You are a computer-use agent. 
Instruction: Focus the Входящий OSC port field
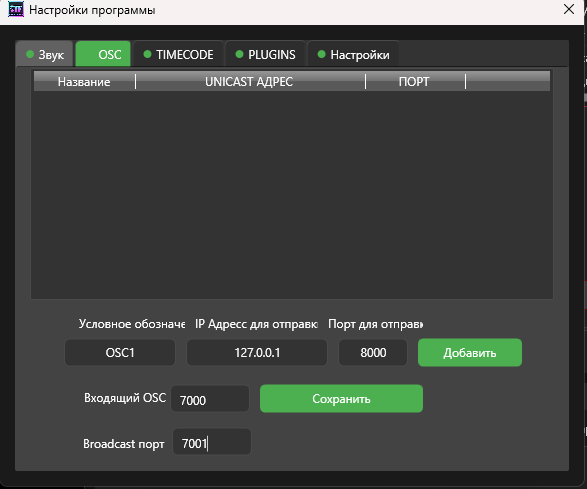click(210, 399)
